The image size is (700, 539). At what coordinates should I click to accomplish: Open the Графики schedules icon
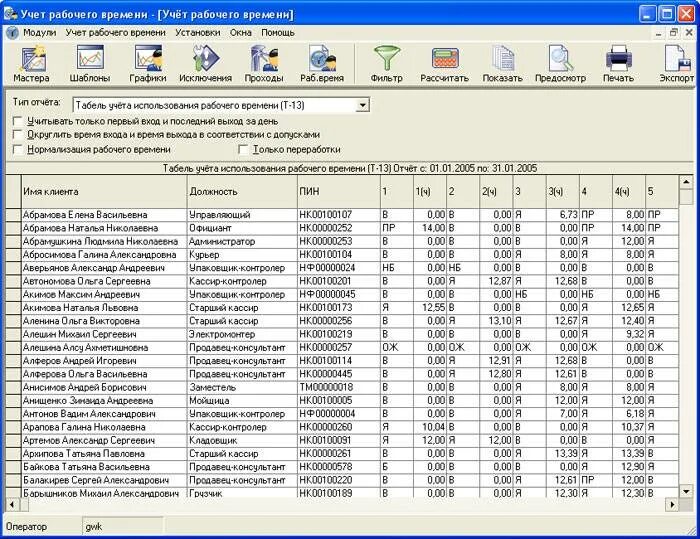148,64
